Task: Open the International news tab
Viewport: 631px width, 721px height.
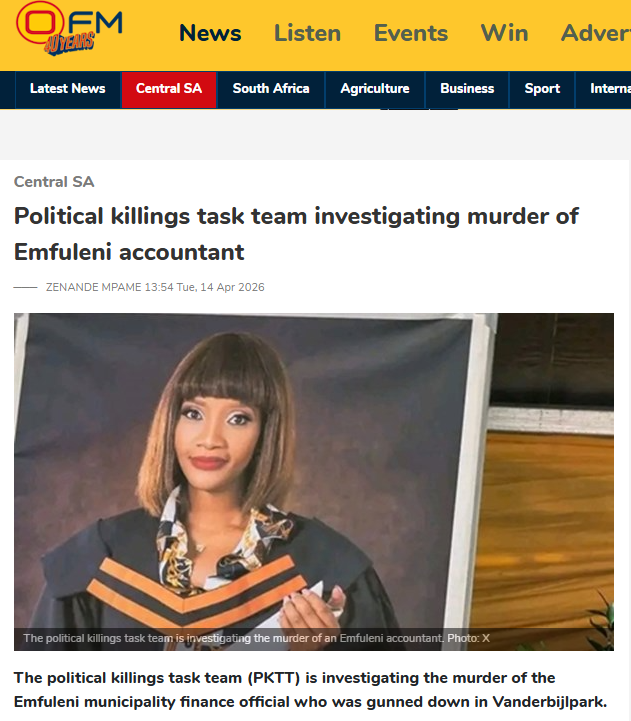Action: [x=604, y=89]
